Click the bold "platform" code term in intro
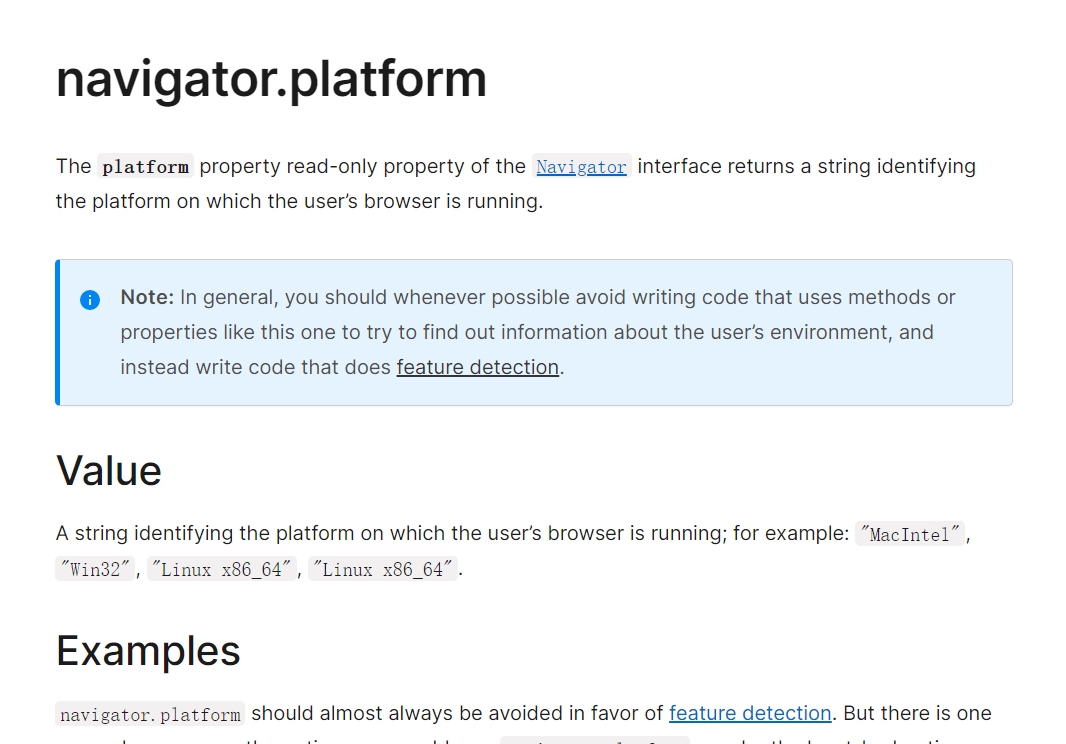The width and height of the screenshot is (1066, 744). pos(145,167)
